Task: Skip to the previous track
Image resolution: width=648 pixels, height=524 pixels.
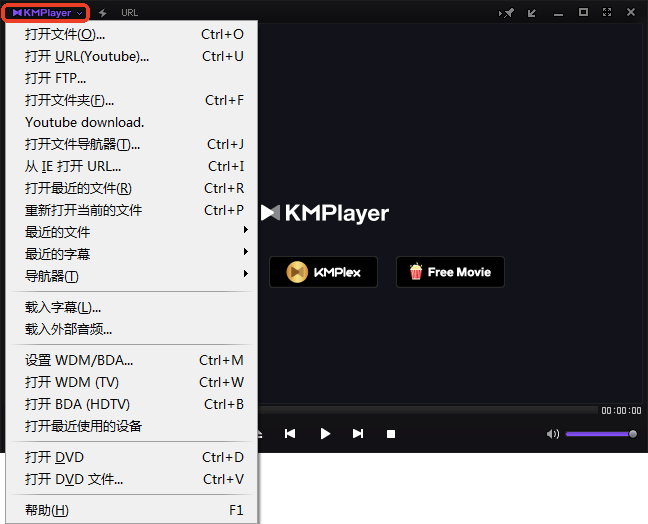Action: [290, 434]
